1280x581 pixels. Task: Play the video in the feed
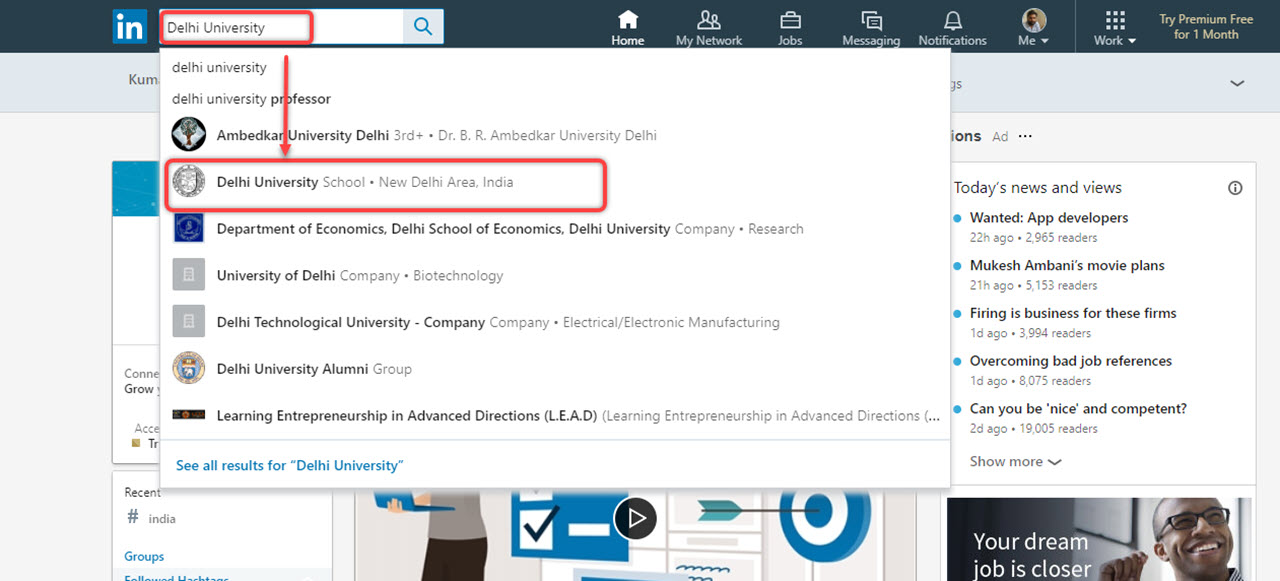pyautogui.click(x=635, y=518)
